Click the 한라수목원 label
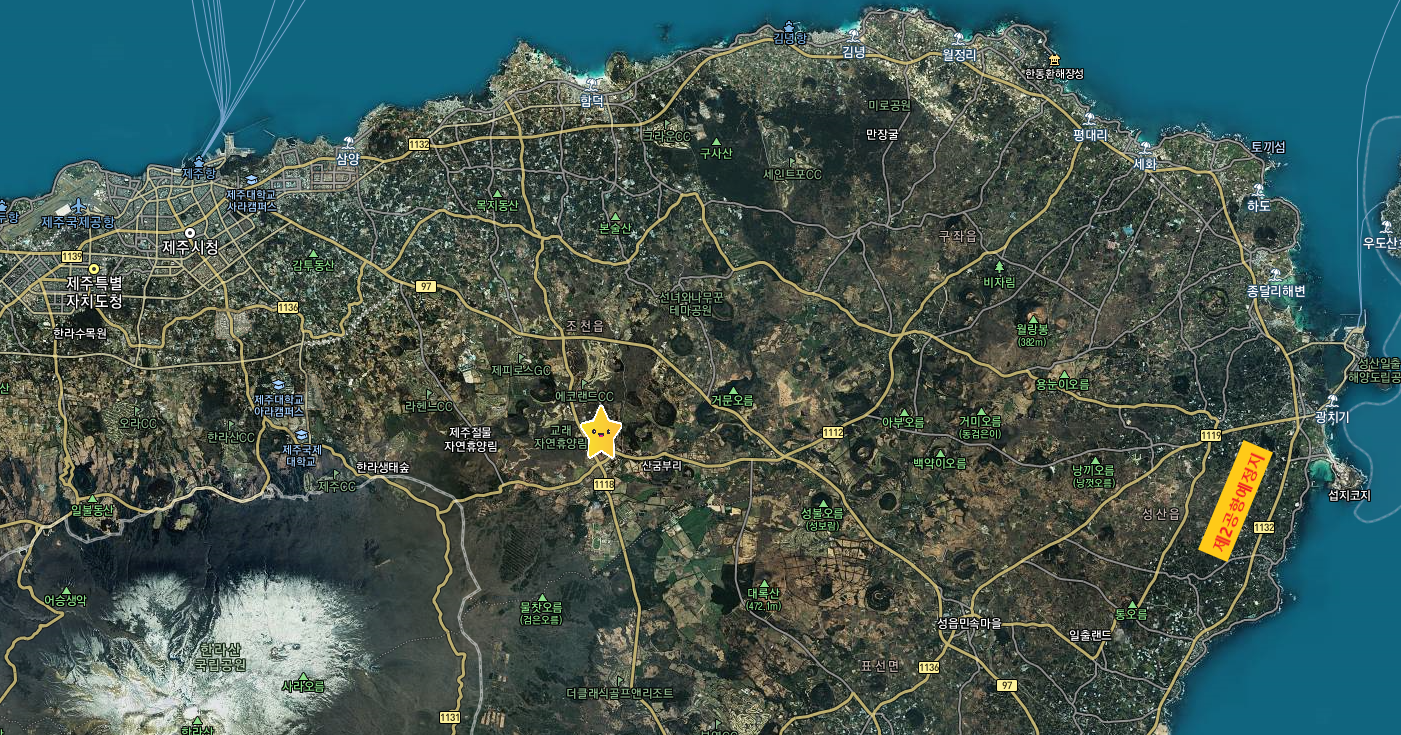Screen dimensions: 1401x735 80,333
